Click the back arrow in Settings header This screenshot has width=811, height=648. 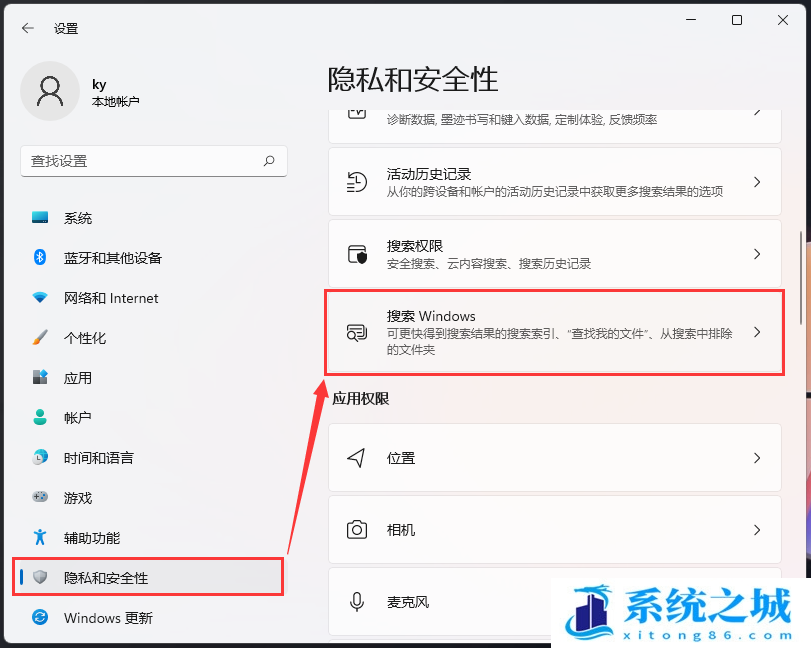(28, 28)
